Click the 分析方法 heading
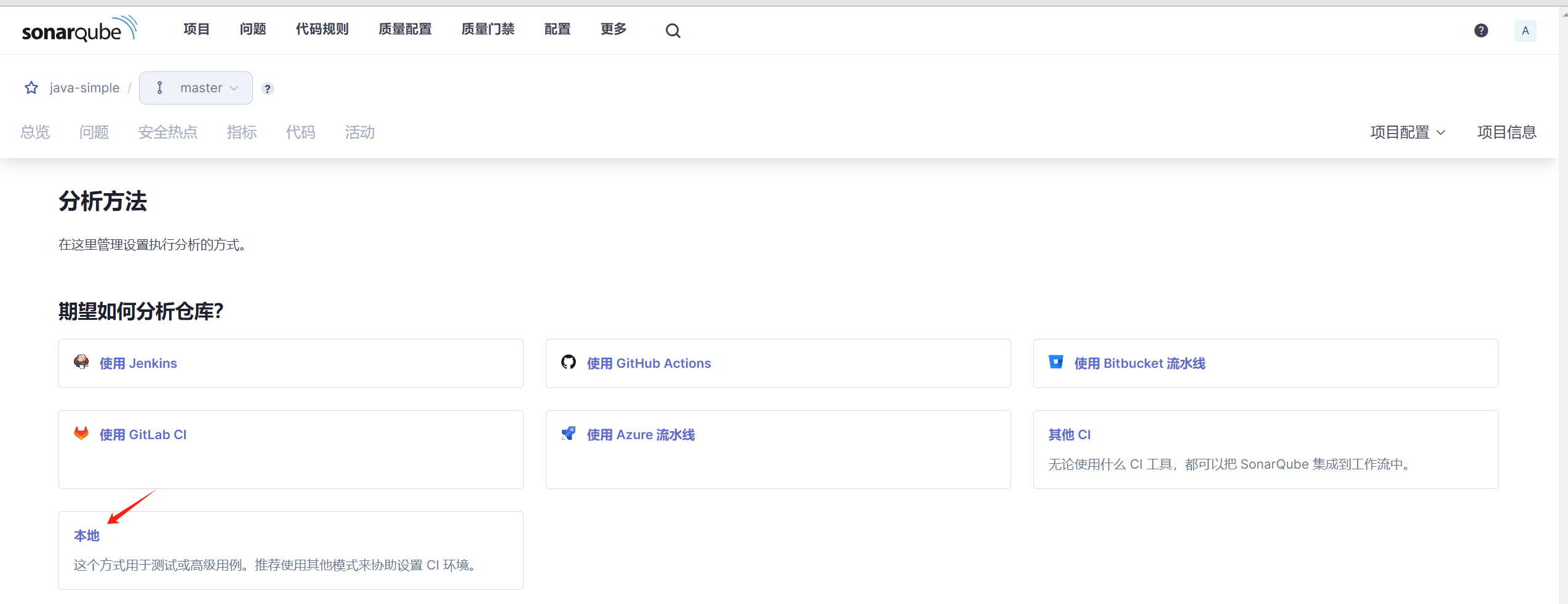 click(x=103, y=201)
